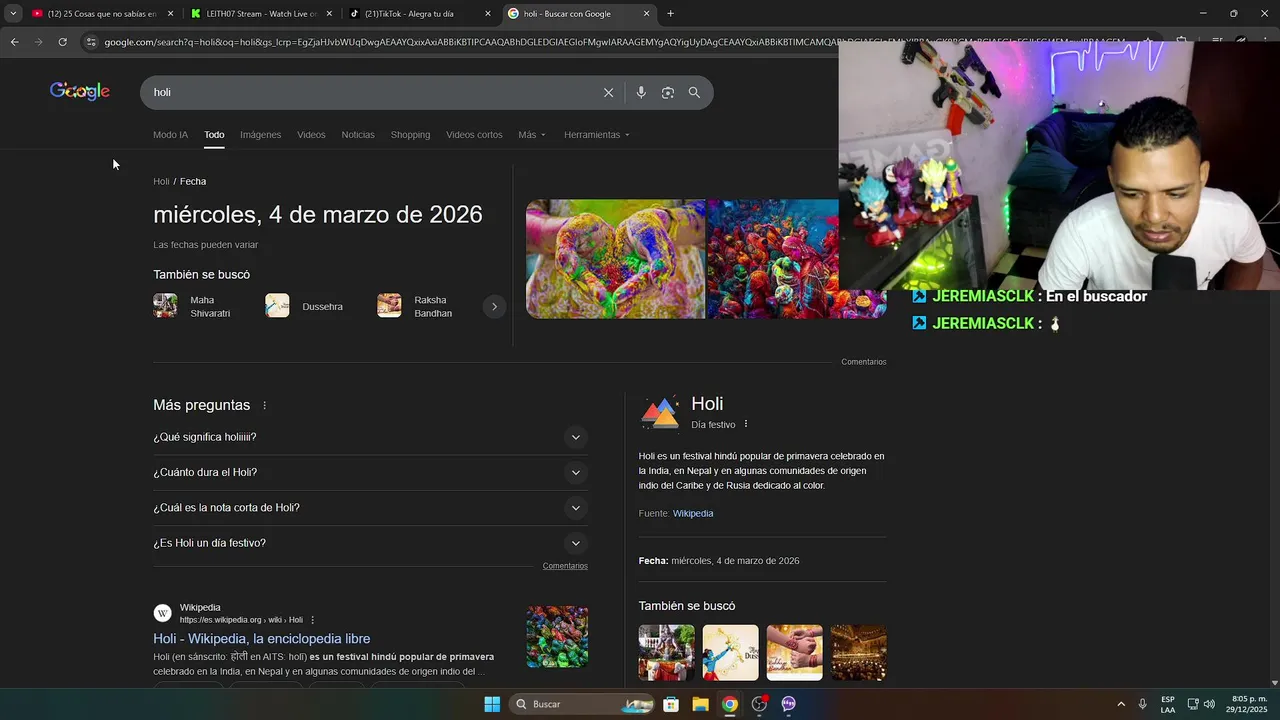
Task: Go back with browser back arrow
Action: (14, 42)
